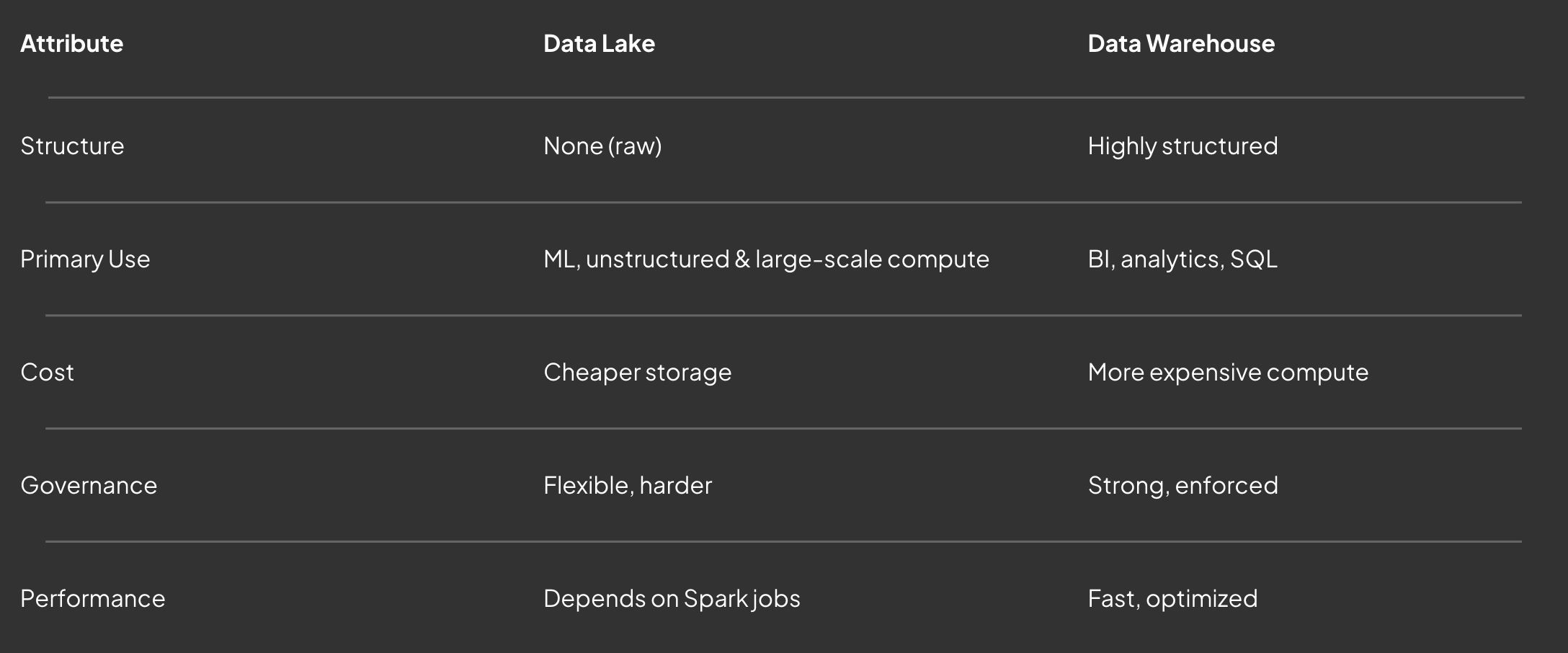Click the Fast, optimized cell
Image resolution: width=1568 pixels, height=653 pixels.
[1172, 599]
